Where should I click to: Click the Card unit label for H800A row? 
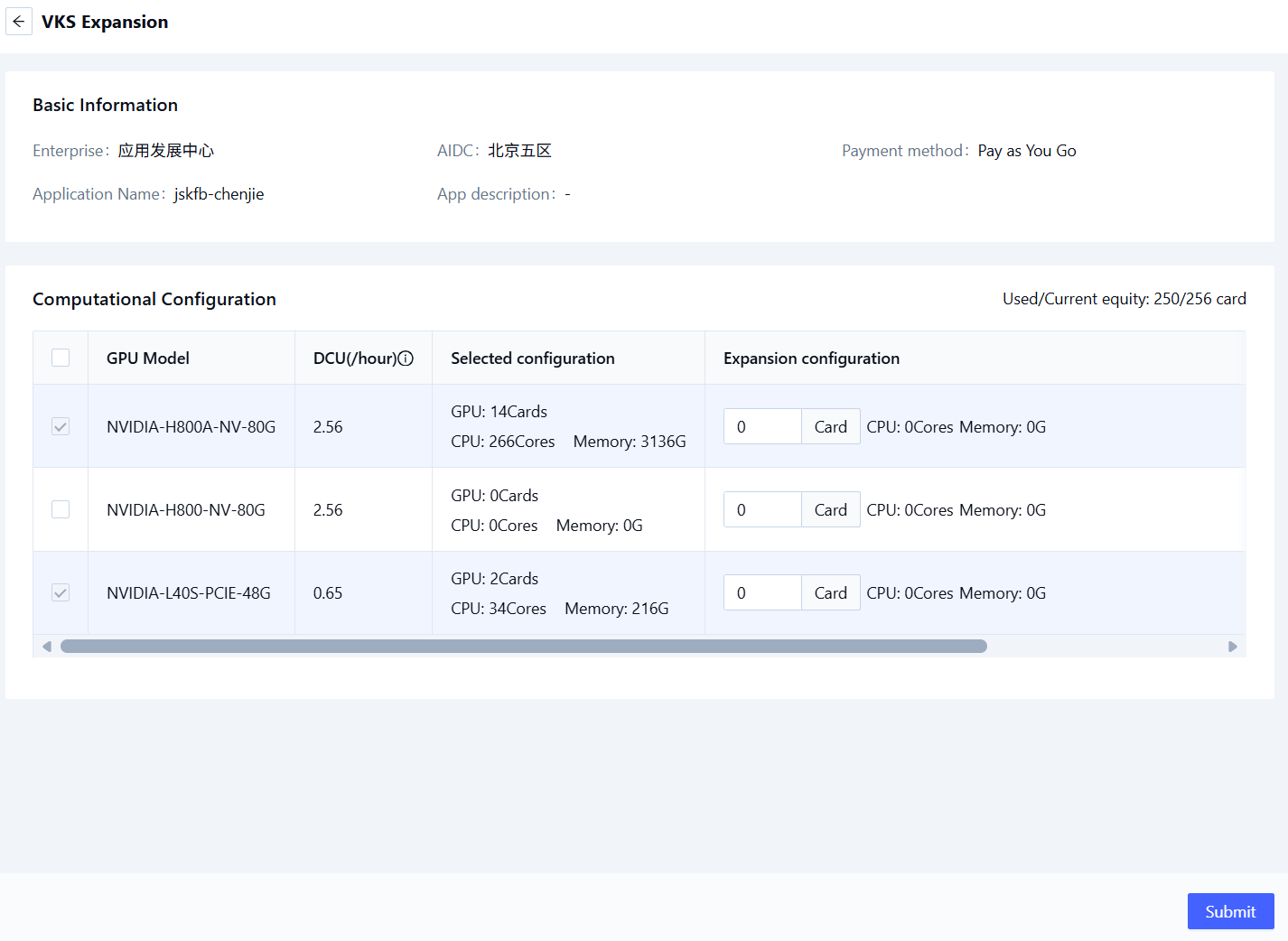click(x=830, y=426)
